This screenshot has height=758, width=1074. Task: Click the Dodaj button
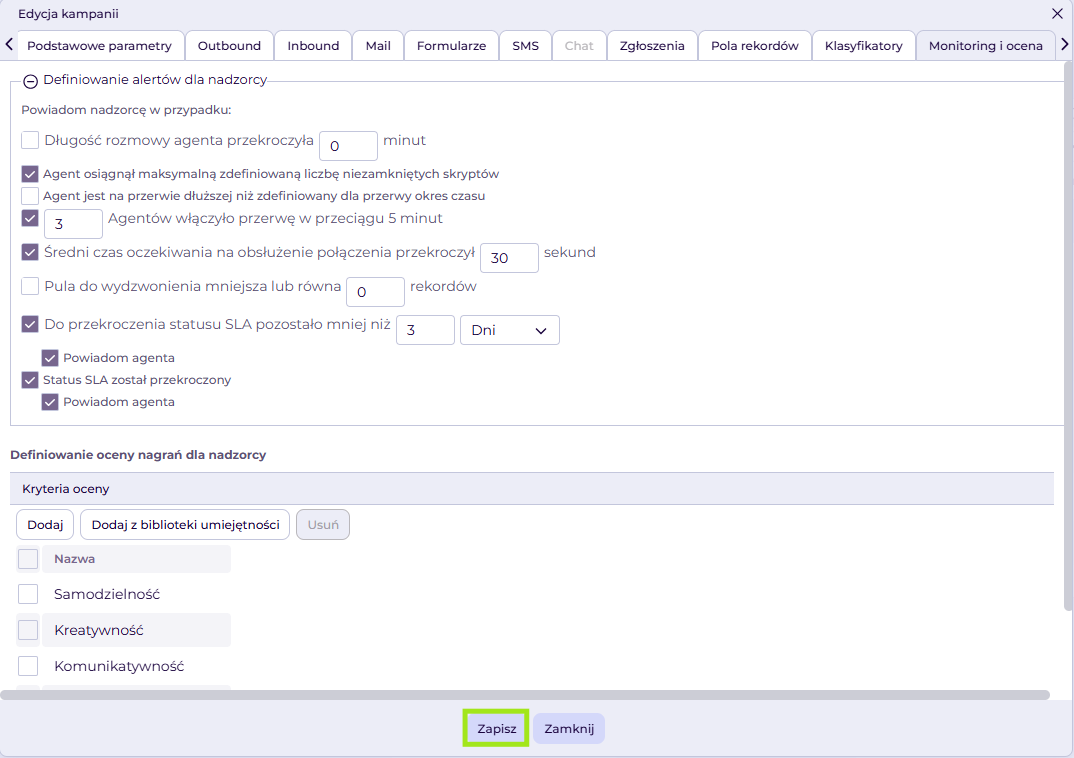coord(45,525)
